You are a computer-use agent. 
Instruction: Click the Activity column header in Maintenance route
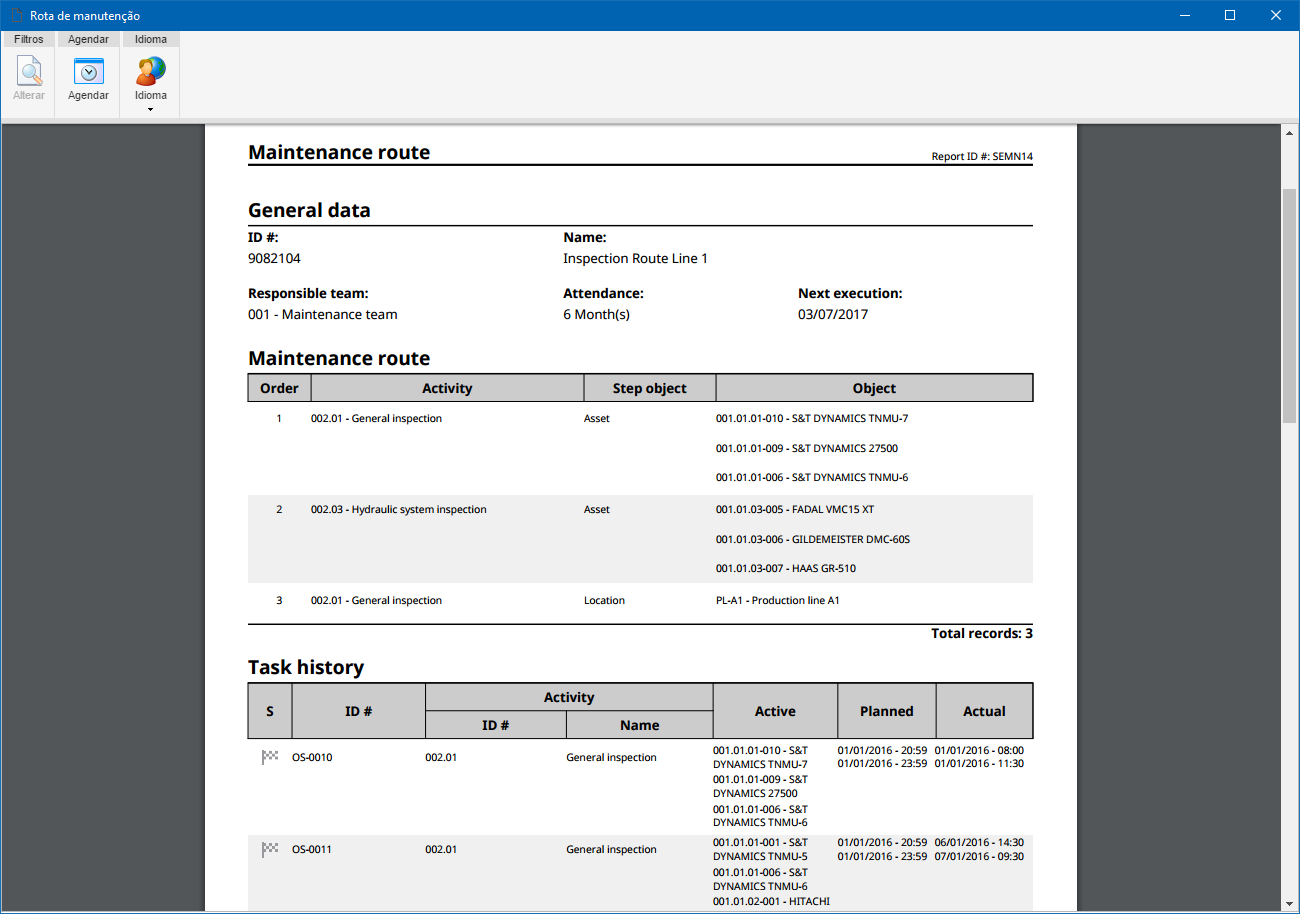click(x=447, y=388)
